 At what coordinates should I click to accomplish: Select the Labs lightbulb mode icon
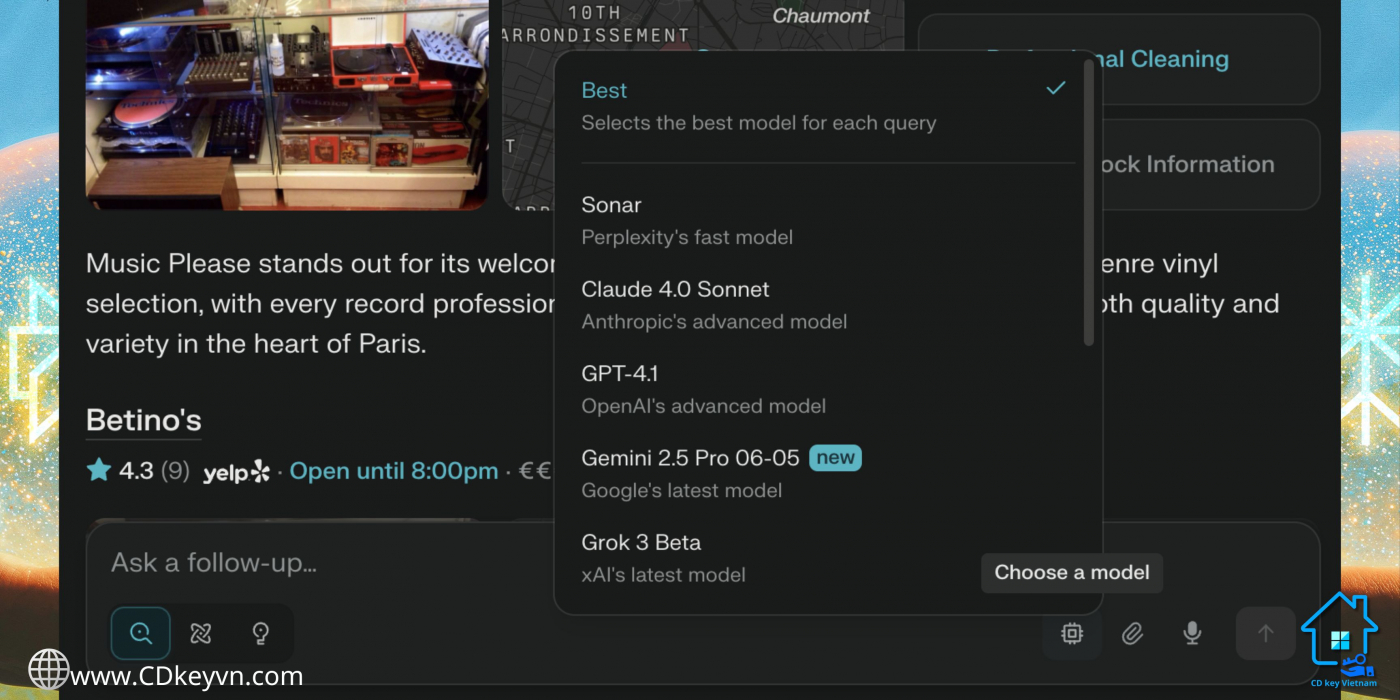pyautogui.click(x=261, y=633)
